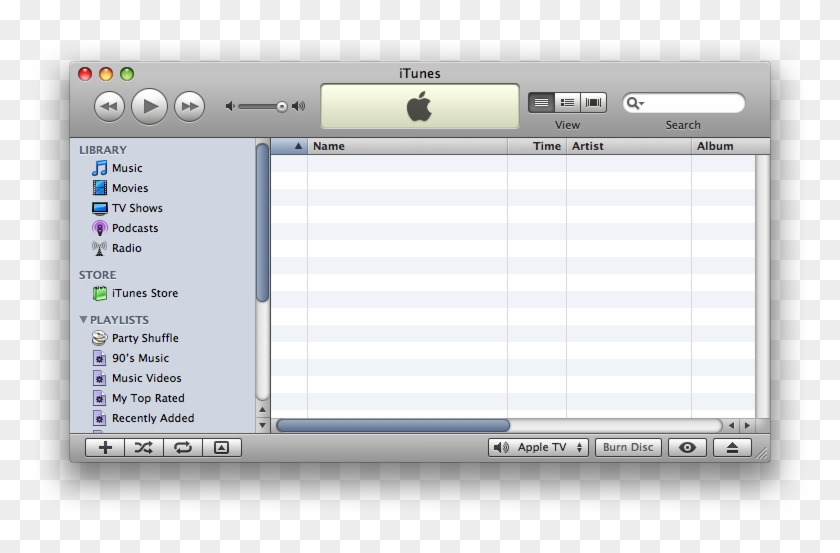Image resolution: width=840 pixels, height=553 pixels.
Task: Click the Play button
Action: click(x=149, y=106)
